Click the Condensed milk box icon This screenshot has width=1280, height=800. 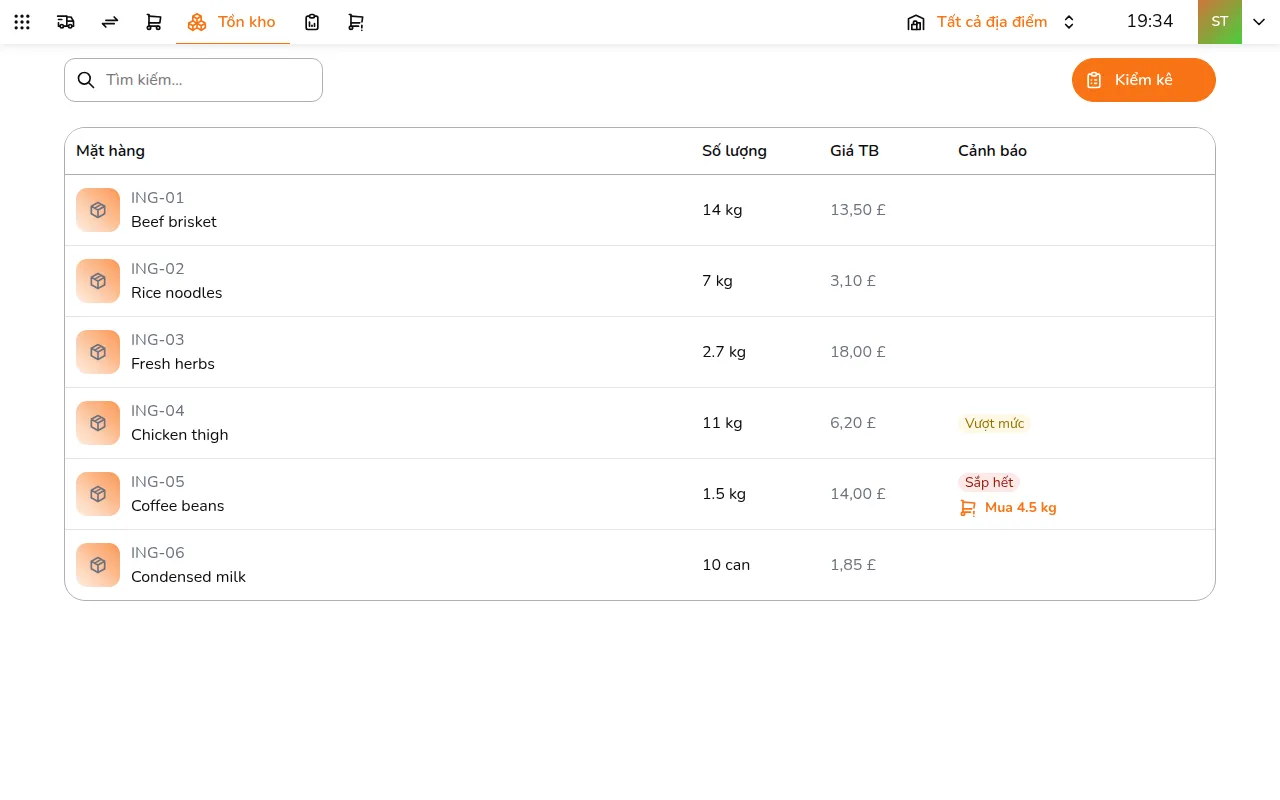98,565
